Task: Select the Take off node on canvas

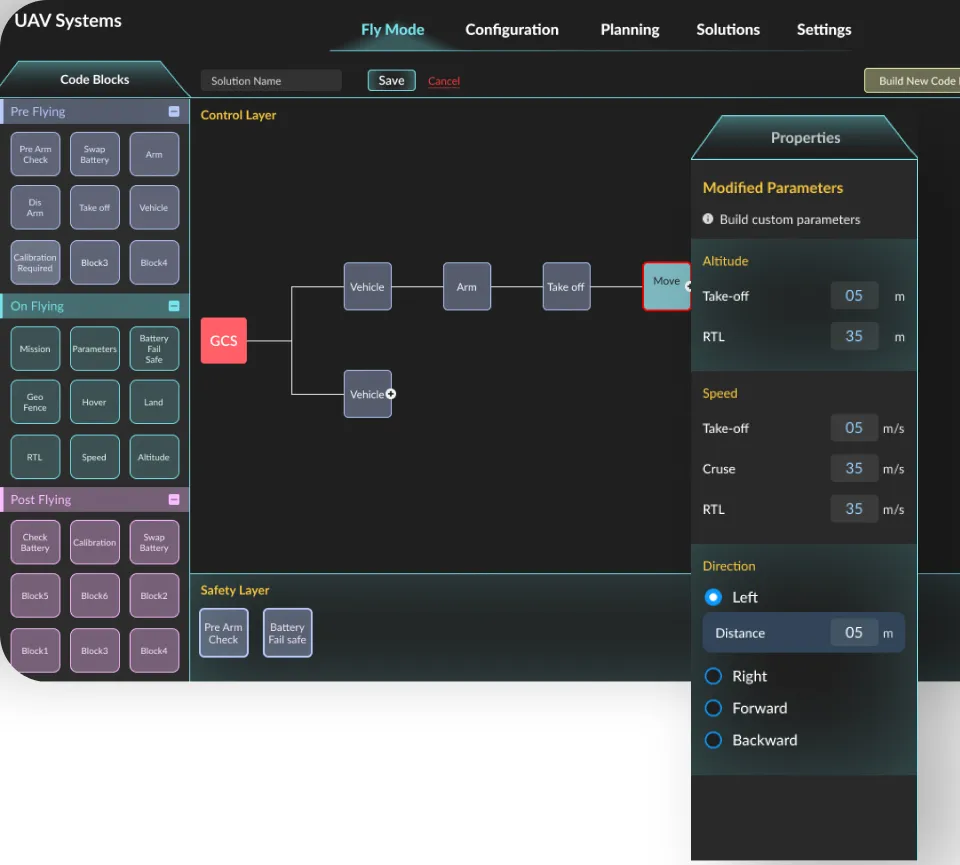Action: pos(566,286)
